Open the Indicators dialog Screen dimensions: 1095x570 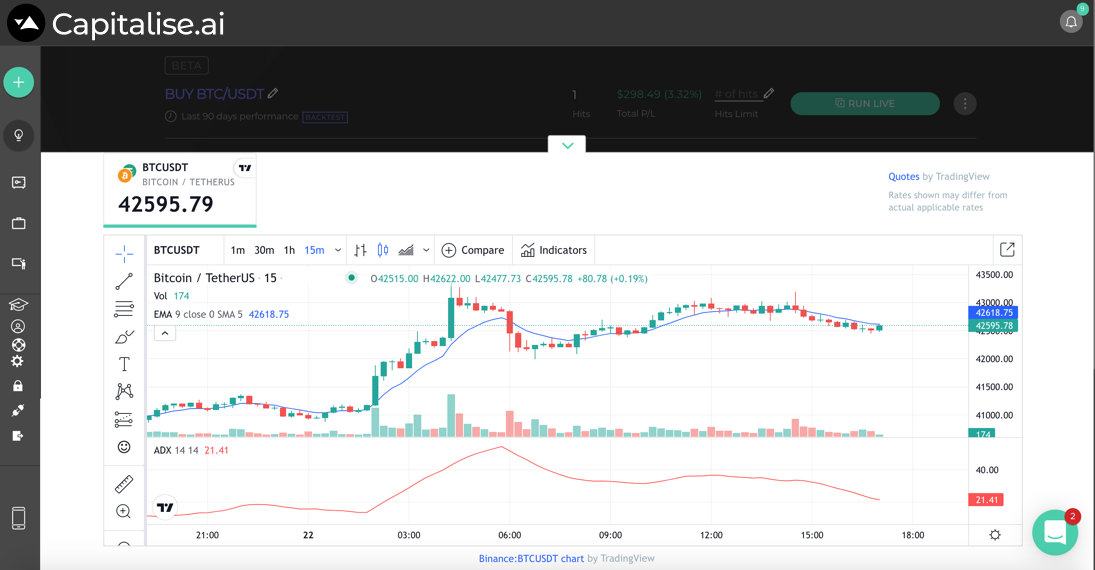[x=554, y=250]
